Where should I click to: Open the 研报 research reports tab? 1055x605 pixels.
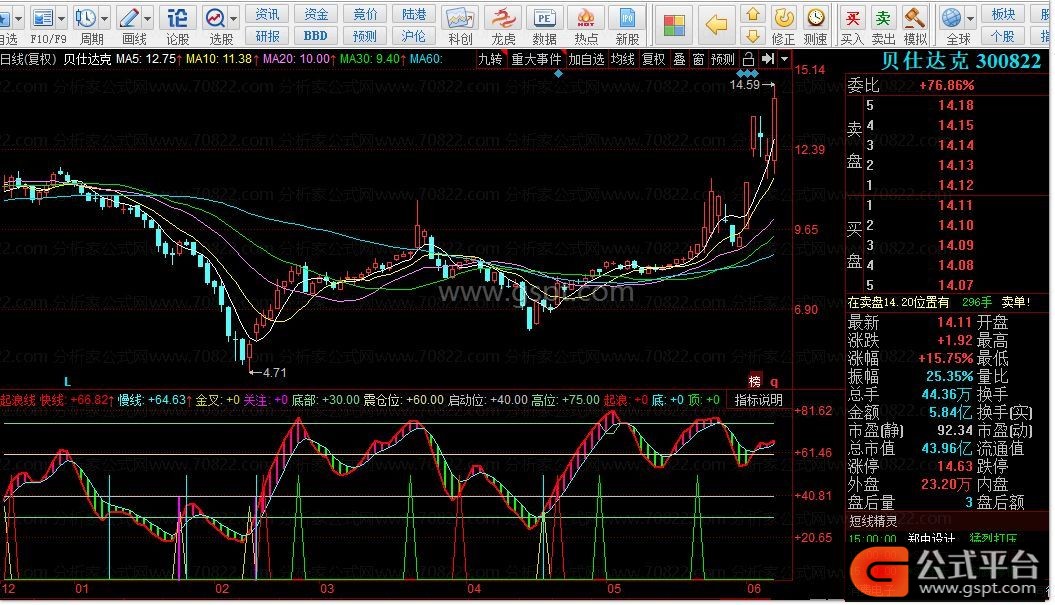[267, 36]
